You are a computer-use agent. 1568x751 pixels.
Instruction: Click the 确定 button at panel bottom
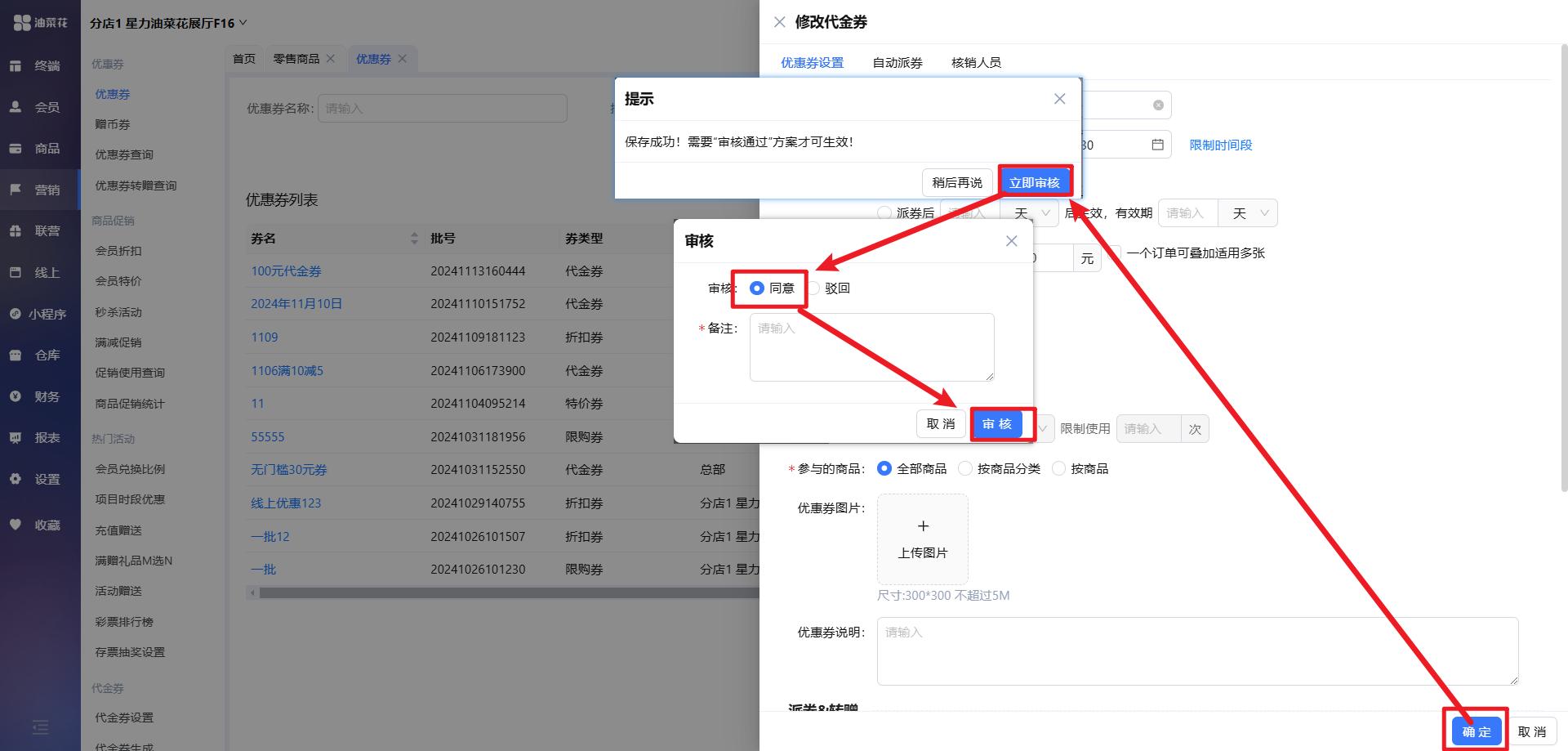(1477, 731)
